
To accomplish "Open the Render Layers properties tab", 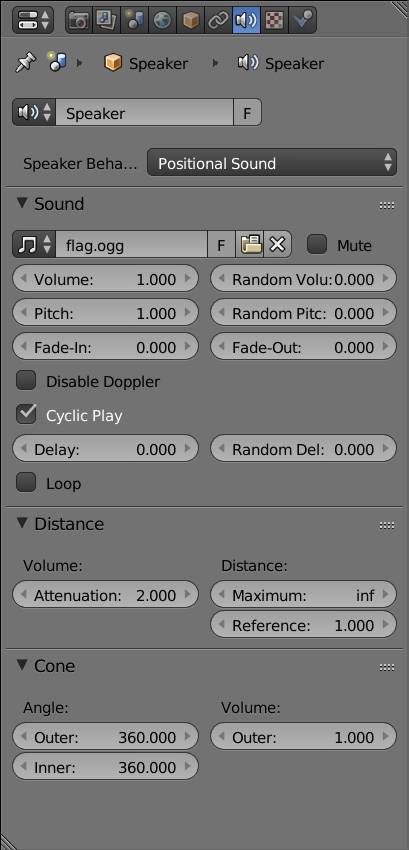I will (x=107, y=21).
